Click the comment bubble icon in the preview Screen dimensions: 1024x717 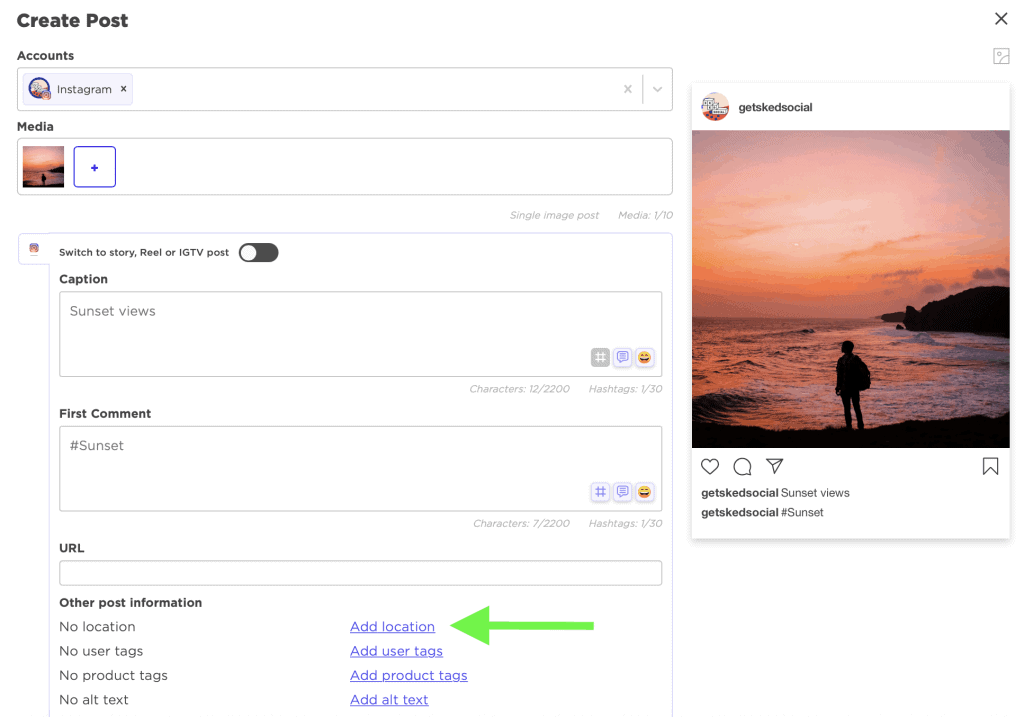[742, 466]
